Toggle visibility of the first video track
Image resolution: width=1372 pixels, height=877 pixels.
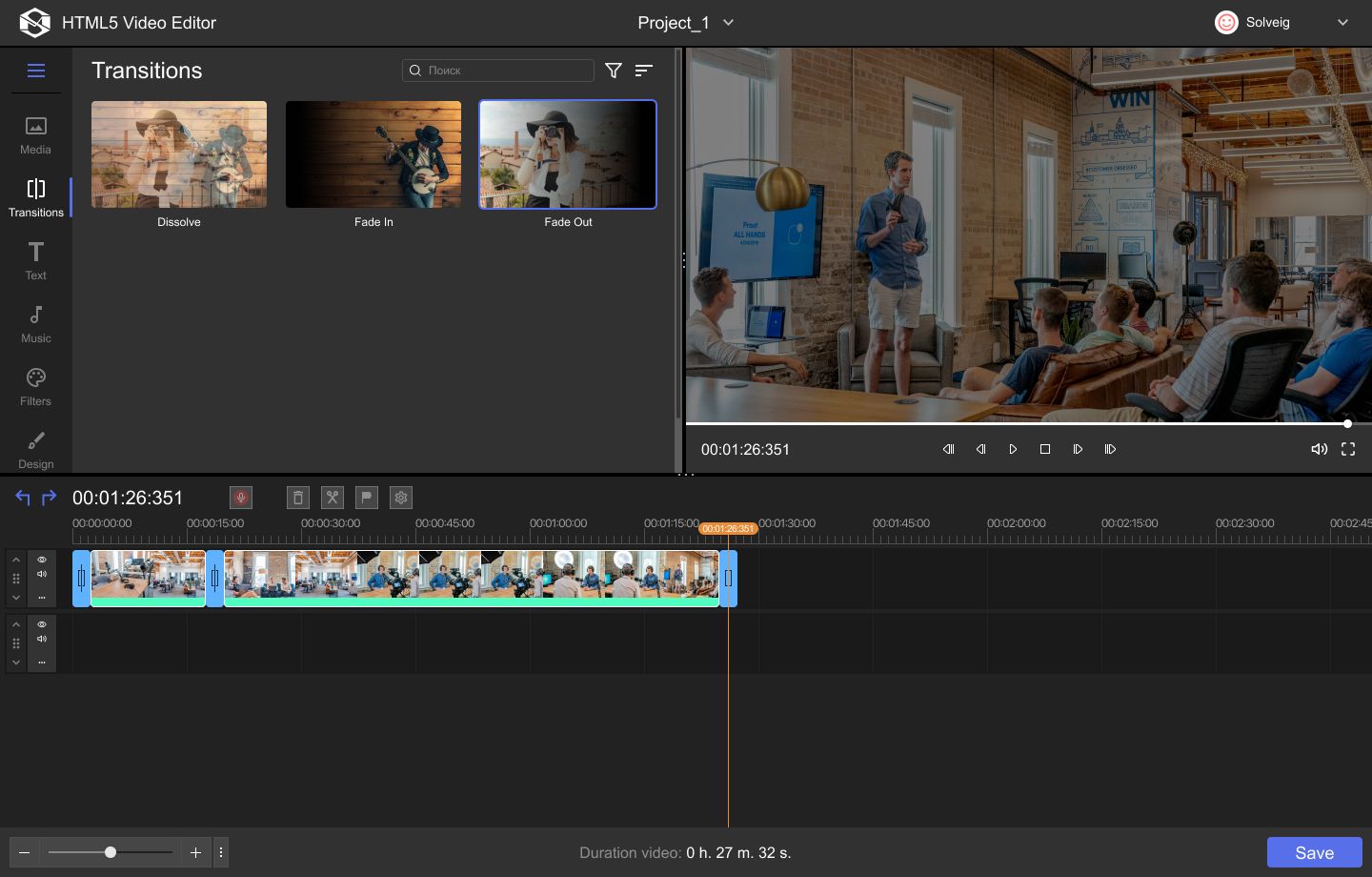point(41,560)
